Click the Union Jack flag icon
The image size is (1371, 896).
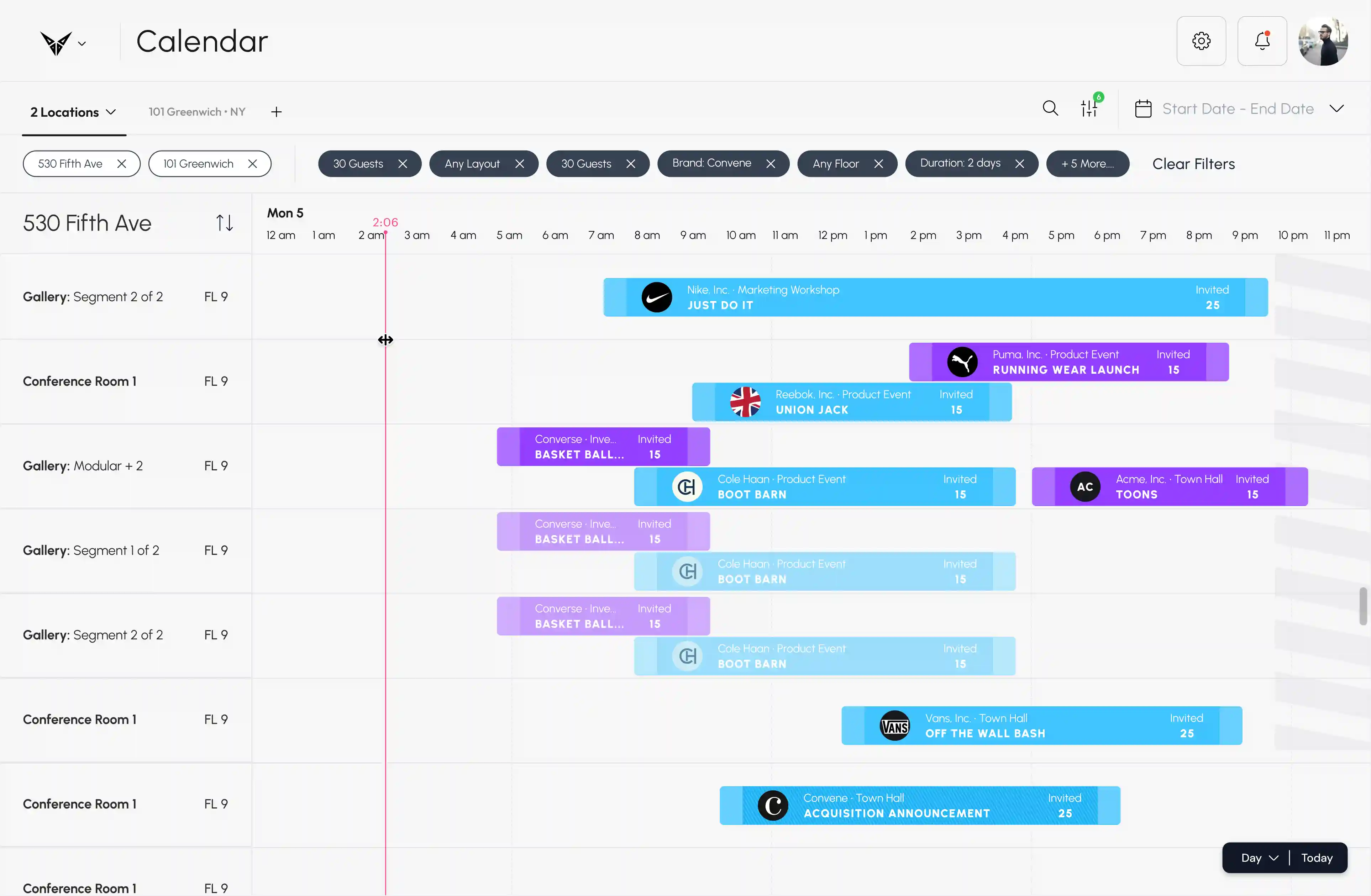point(745,402)
